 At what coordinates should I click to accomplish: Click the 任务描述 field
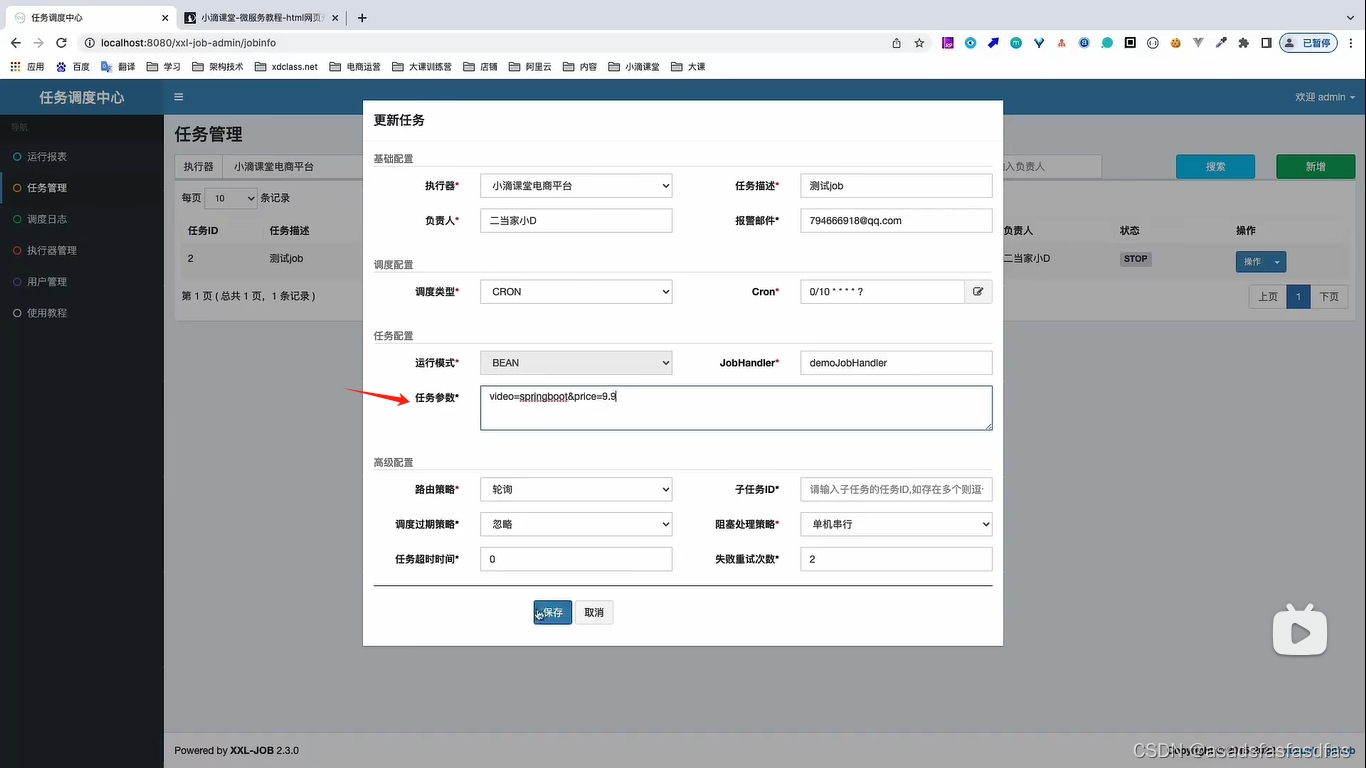896,186
